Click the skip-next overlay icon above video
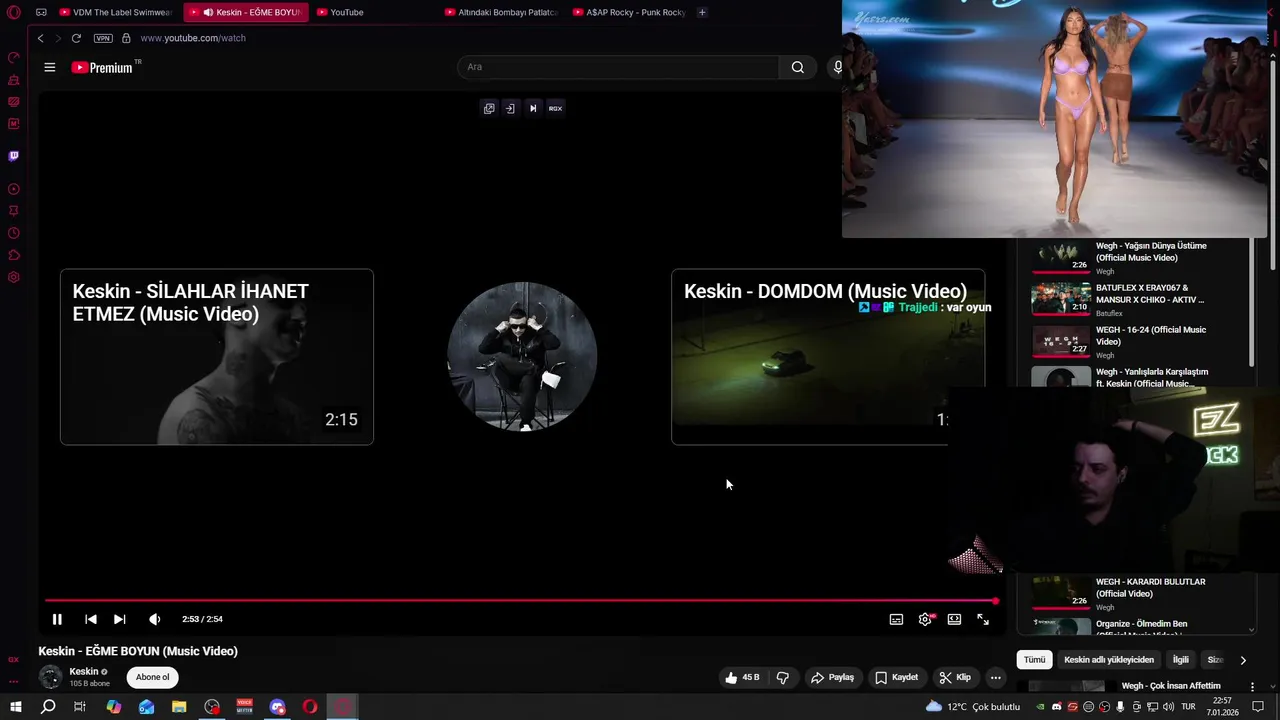This screenshot has height=720, width=1280. point(533,108)
